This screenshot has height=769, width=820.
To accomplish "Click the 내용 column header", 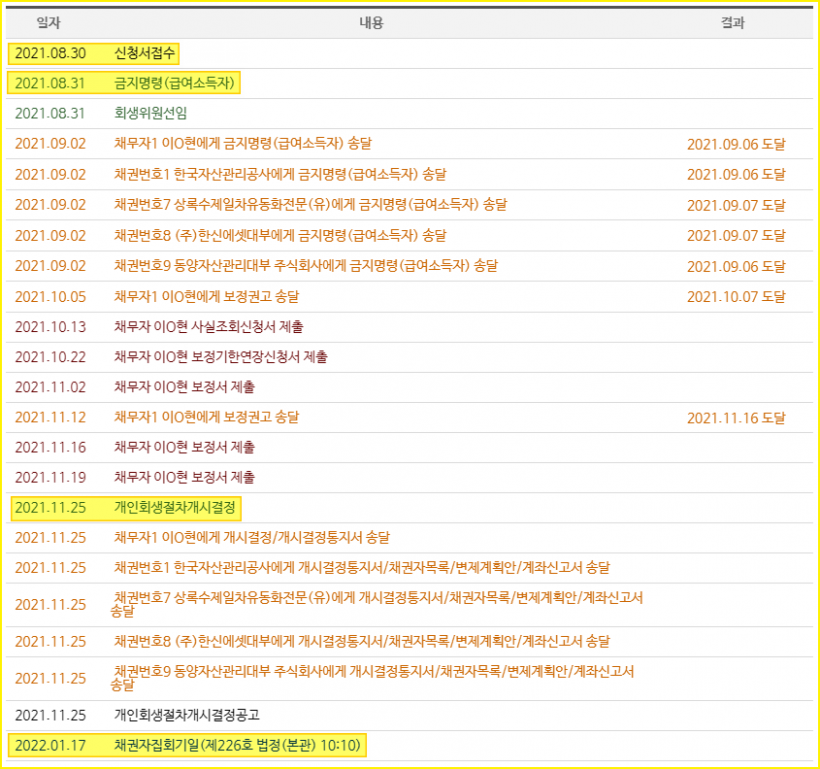I will coord(371,22).
